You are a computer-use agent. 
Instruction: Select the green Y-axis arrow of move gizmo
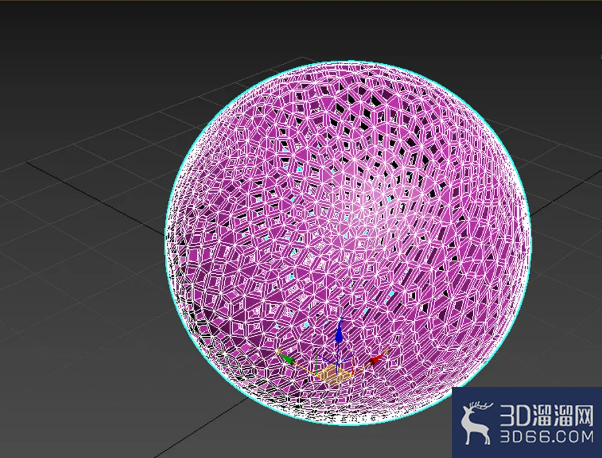(286, 357)
